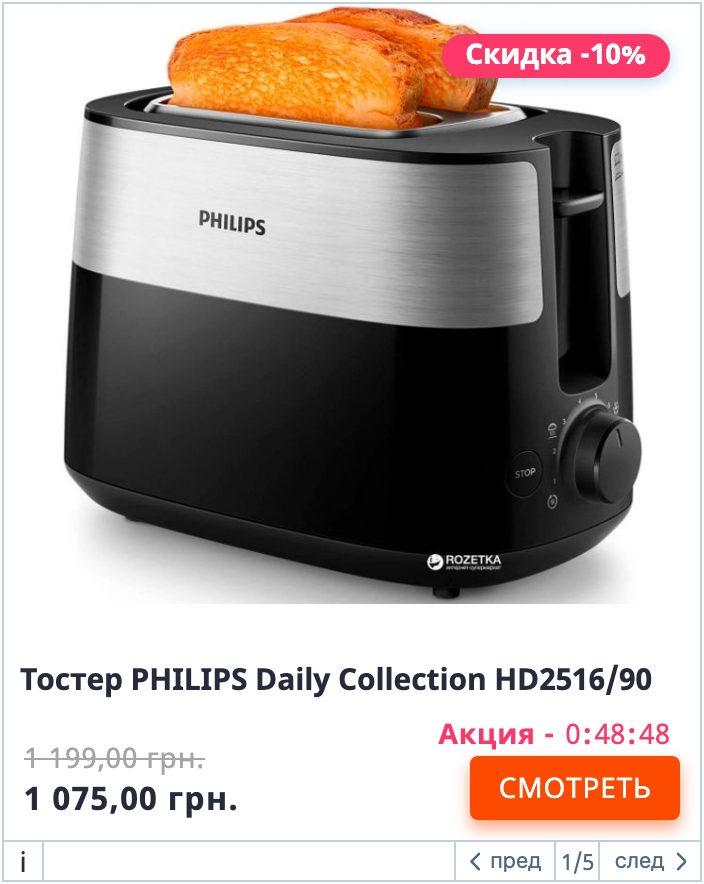This screenshot has height=884, width=704.
Task: Click the "Акция" countdown timer
Action: [x=554, y=734]
